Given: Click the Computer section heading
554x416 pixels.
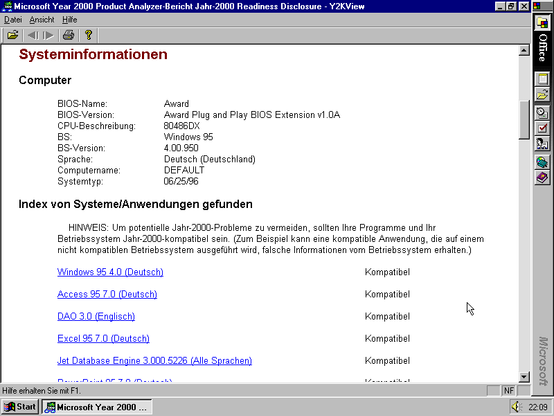Looking at the screenshot, I should [x=45, y=80].
